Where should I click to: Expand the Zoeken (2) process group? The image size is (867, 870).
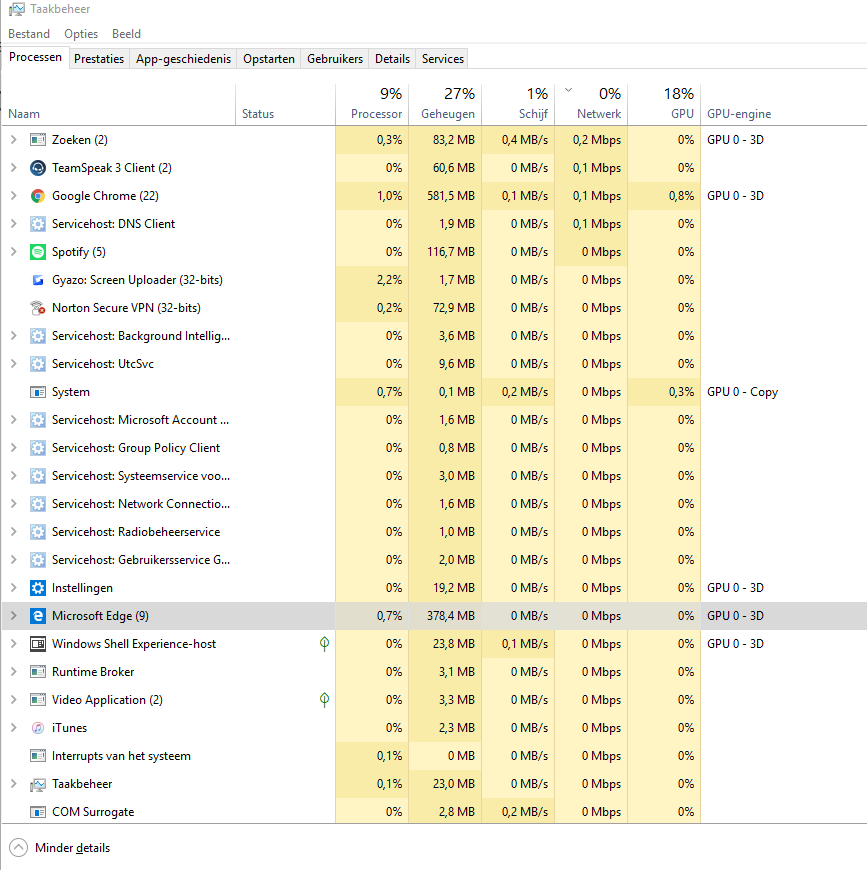[14, 140]
